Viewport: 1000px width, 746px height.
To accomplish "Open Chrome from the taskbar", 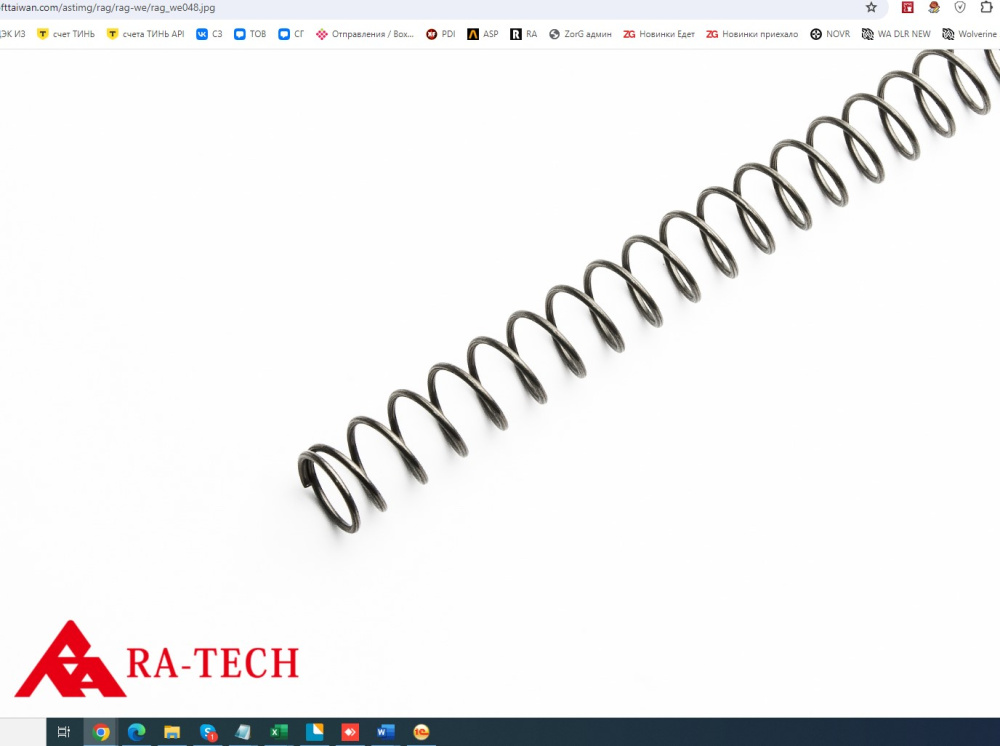I will click(x=101, y=732).
